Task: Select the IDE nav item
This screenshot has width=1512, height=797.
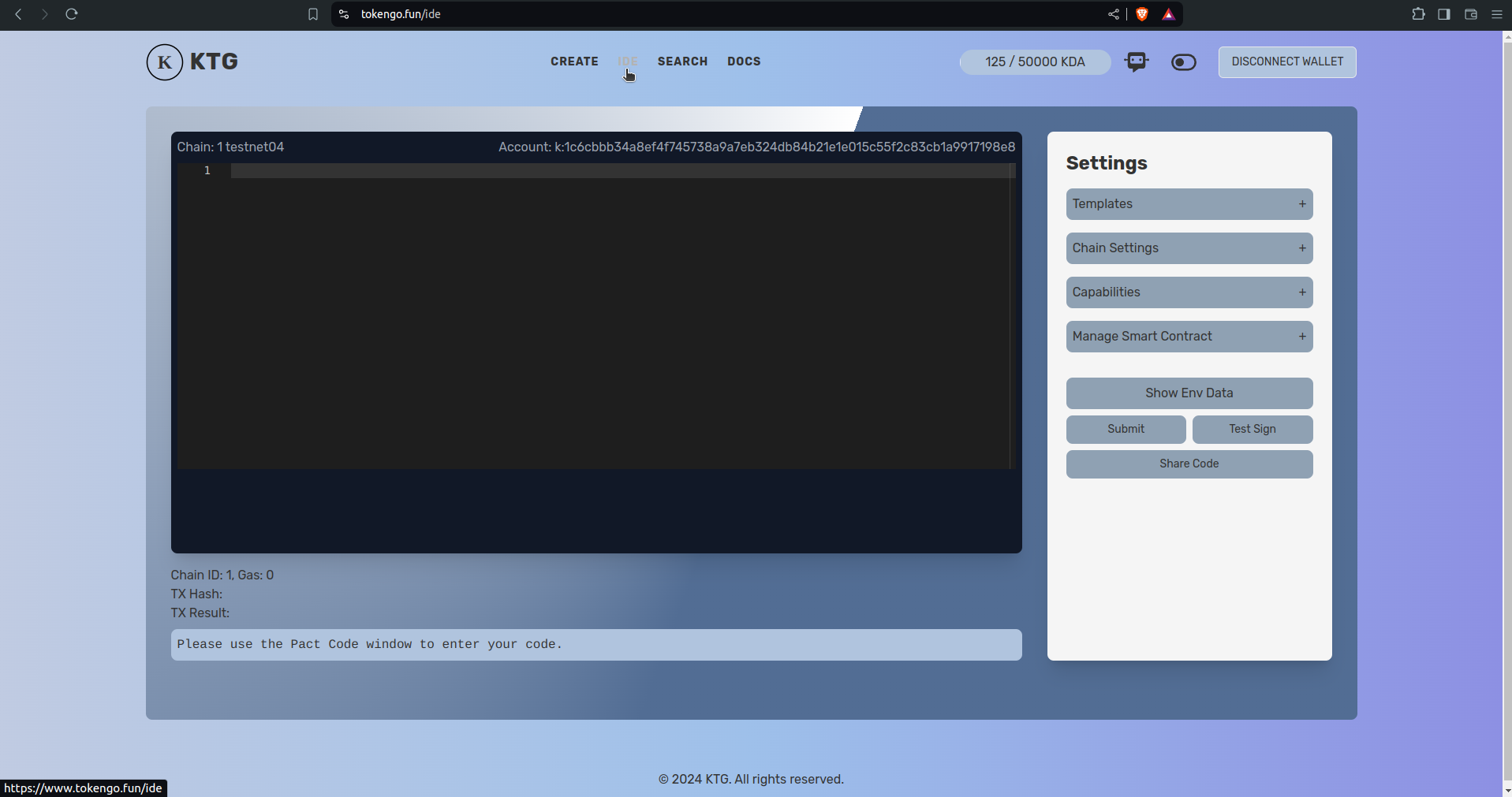Action: 628,61
